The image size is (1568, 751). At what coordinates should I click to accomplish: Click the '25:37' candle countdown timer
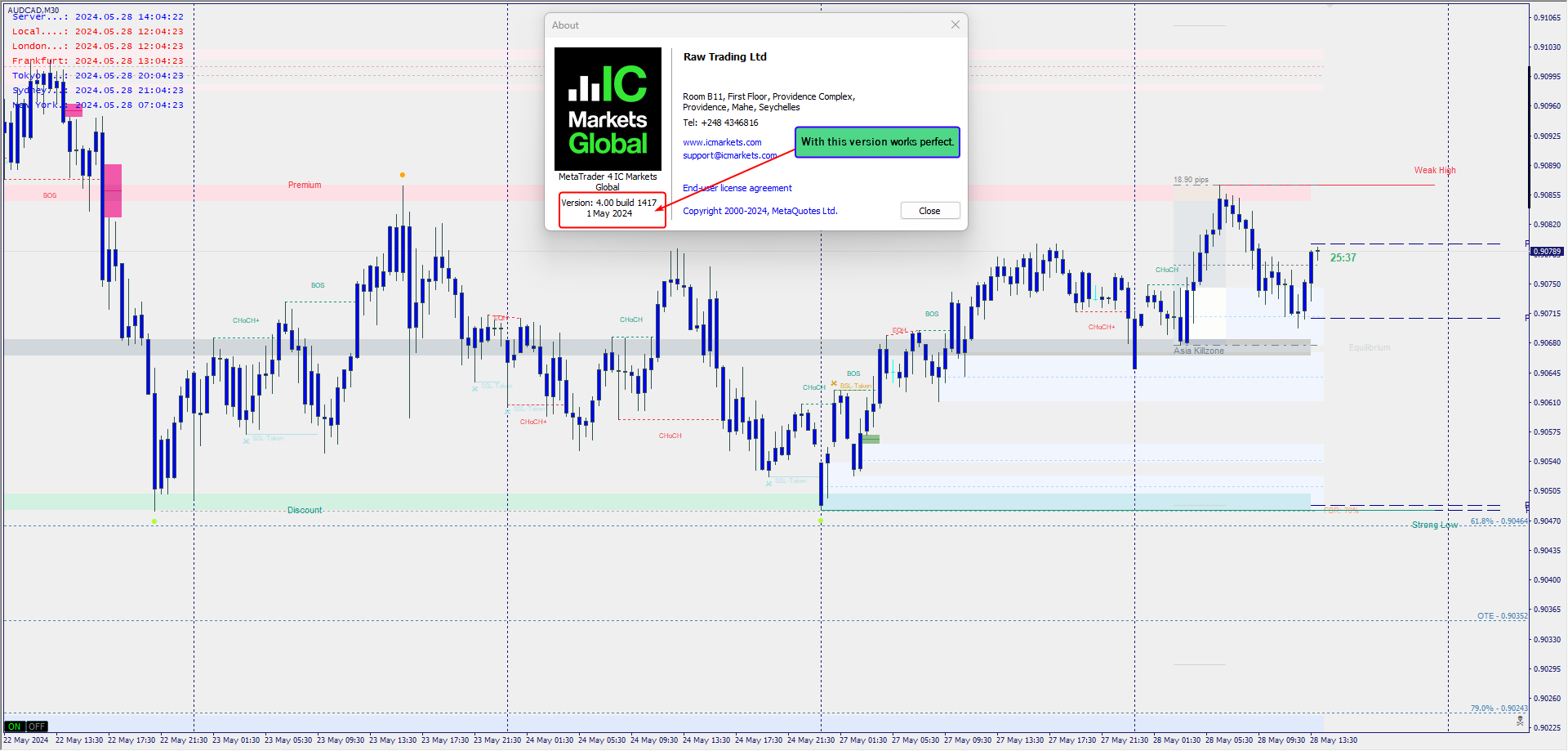pyautogui.click(x=1343, y=257)
